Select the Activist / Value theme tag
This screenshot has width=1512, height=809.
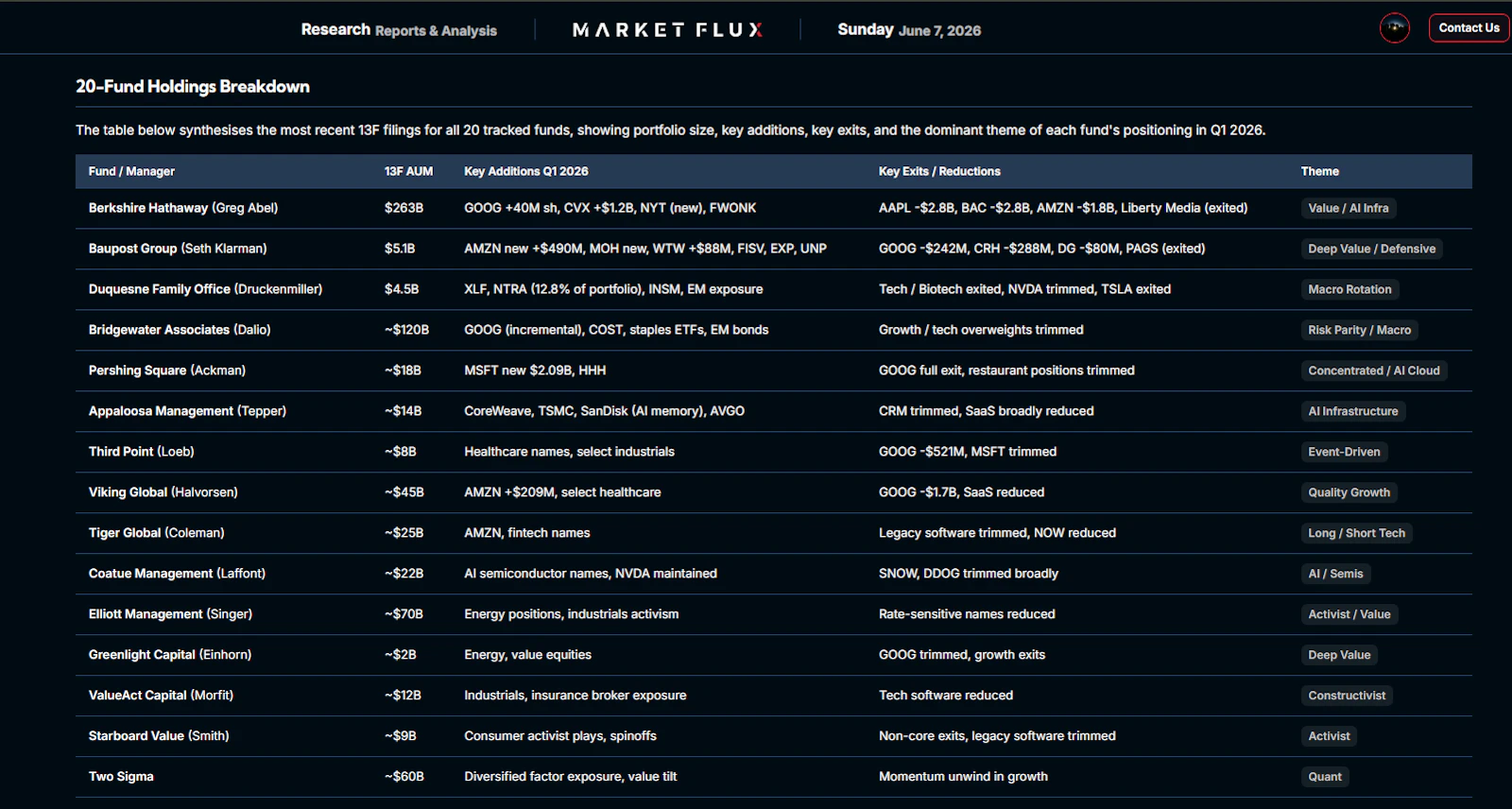(1349, 614)
